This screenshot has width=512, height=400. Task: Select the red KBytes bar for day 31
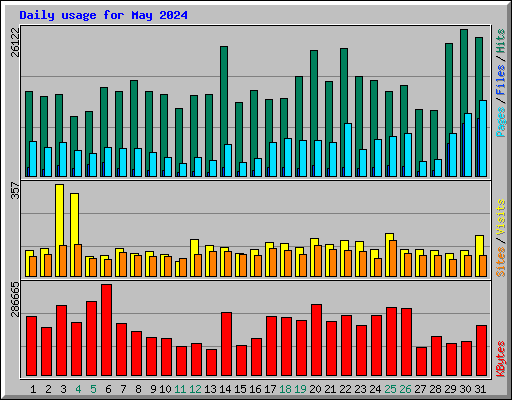pyautogui.click(x=481, y=350)
